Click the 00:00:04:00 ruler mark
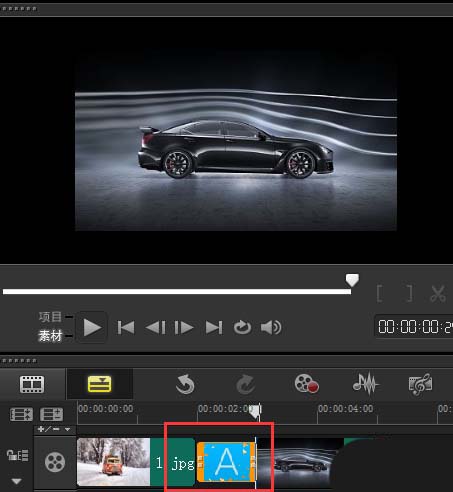The image size is (453, 492). pos(345,409)
